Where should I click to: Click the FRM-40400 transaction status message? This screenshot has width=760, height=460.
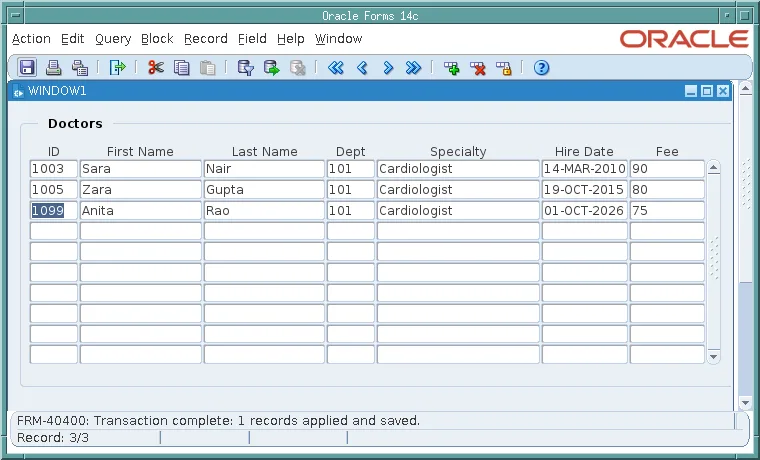pos(218,421)
